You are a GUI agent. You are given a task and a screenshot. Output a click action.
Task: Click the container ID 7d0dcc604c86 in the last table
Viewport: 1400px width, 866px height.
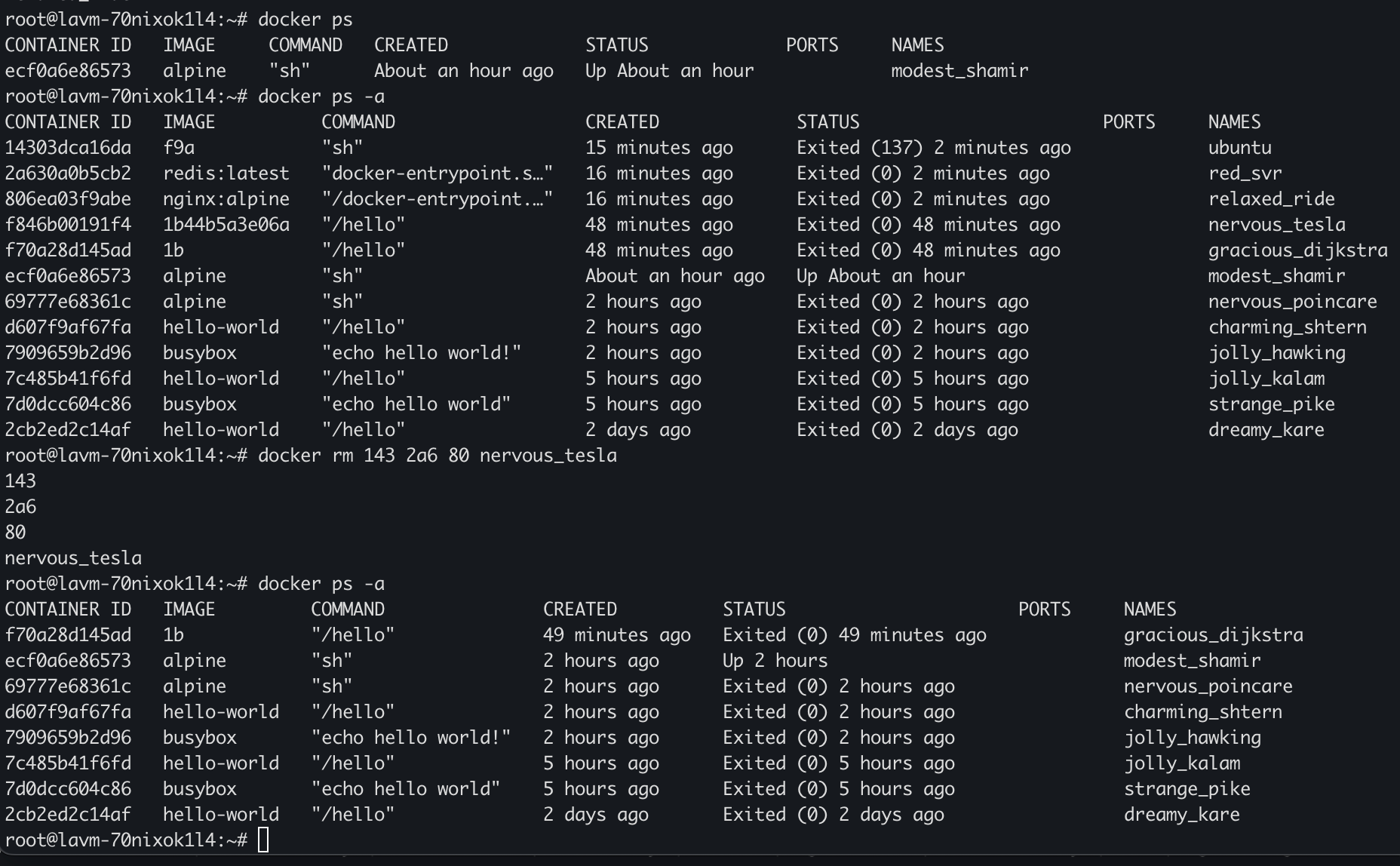point(68,789)
